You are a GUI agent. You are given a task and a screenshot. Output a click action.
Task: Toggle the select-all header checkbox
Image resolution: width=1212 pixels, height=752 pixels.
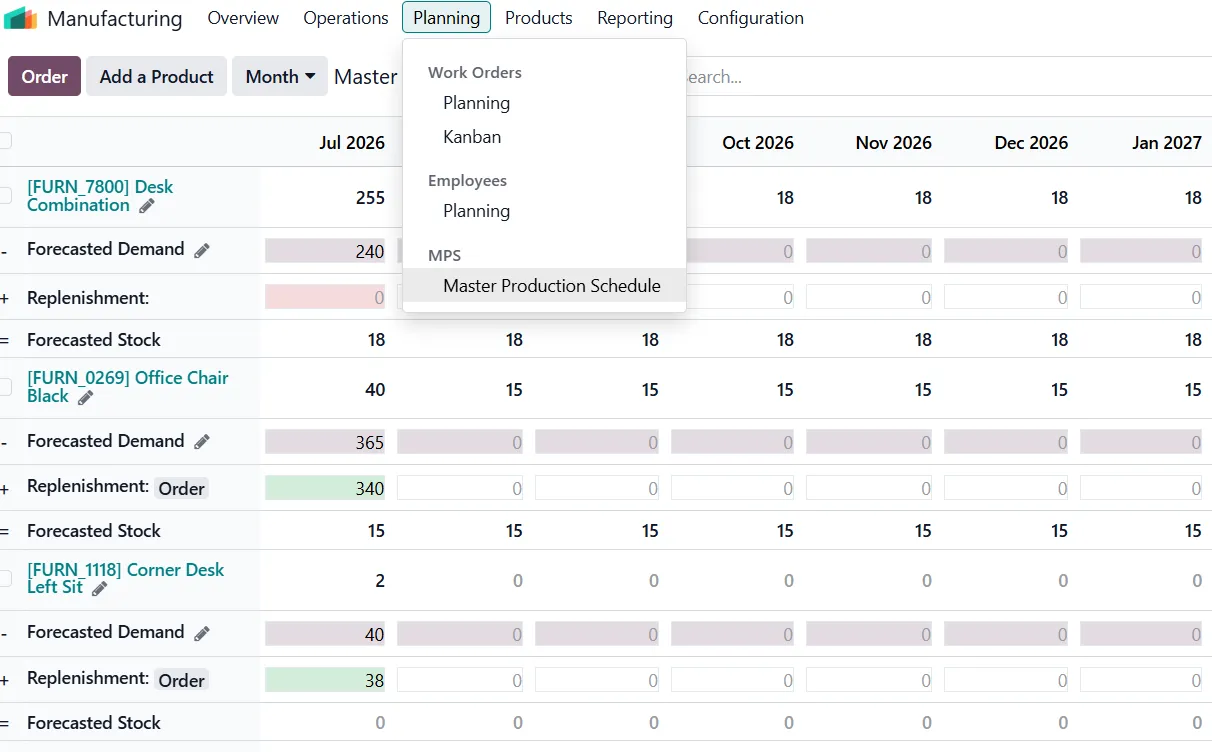[x=5, y=141]
